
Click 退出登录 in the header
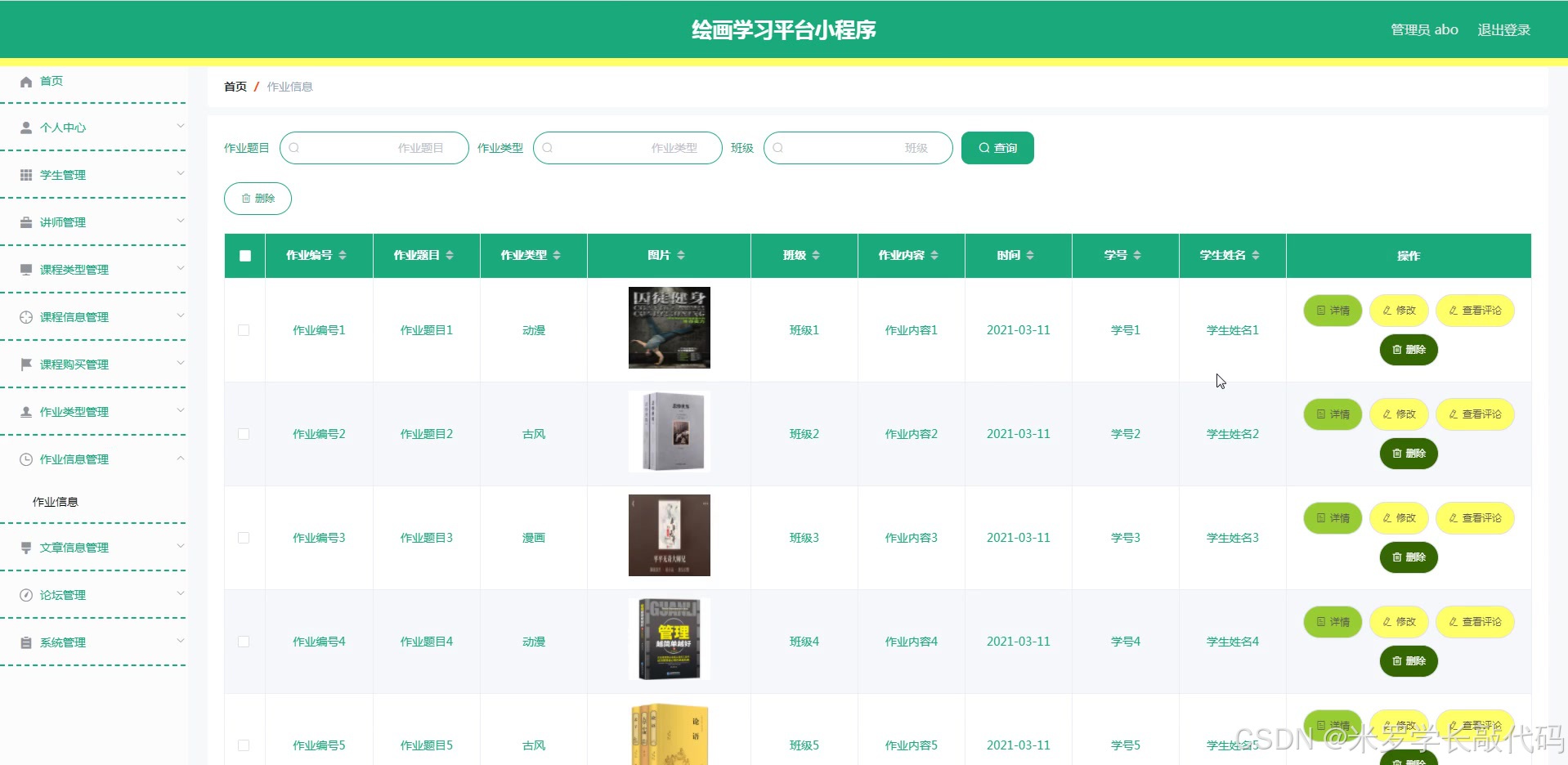point(1503,30)
